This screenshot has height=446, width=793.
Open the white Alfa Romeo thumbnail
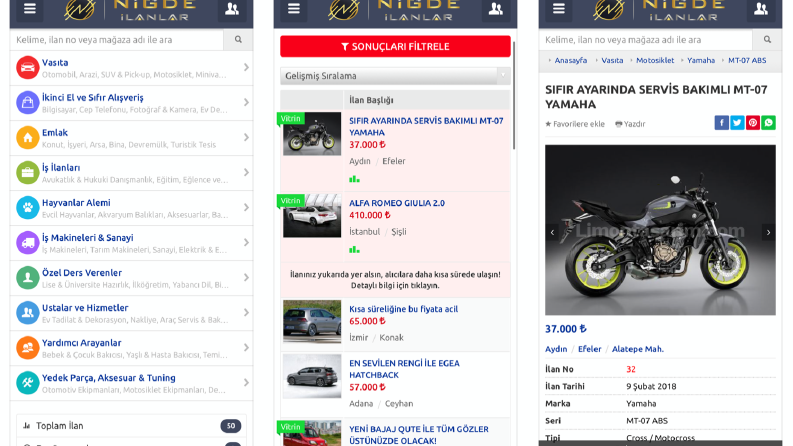(312, 216)
